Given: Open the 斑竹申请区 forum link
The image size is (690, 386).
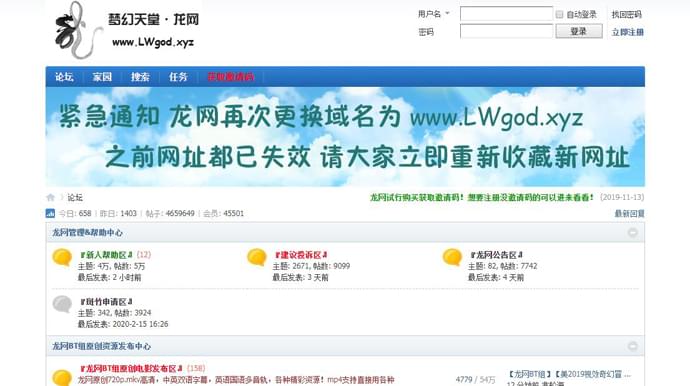Looking at the screenshot, I should pyautogui.click(x=106, y=301).
